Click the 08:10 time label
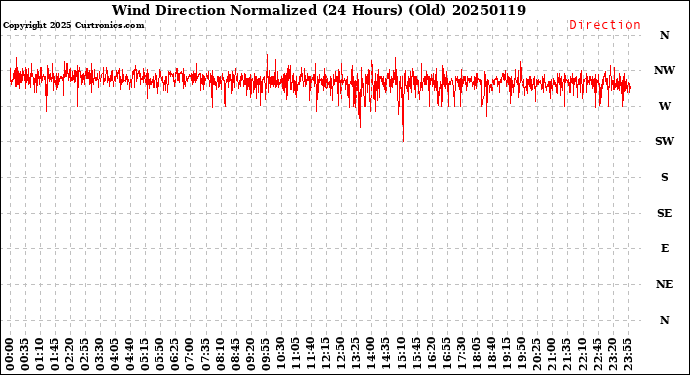Screen dimensions: 690x375 pyautogui.click(x=220, y=354)
